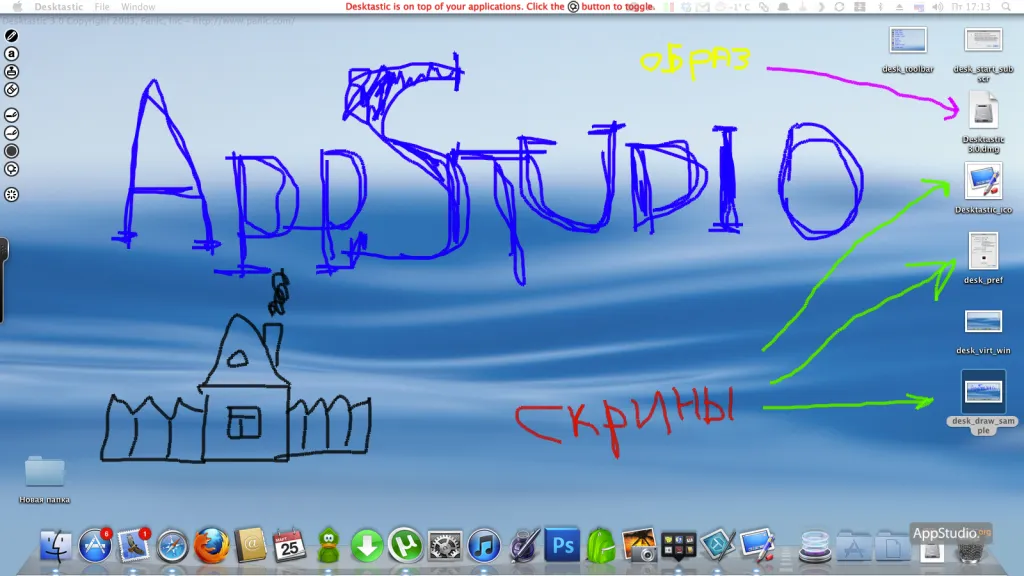Click the Bluetooth icon in menu bar
The image size is (1024, 576).
tap(880, 7)
